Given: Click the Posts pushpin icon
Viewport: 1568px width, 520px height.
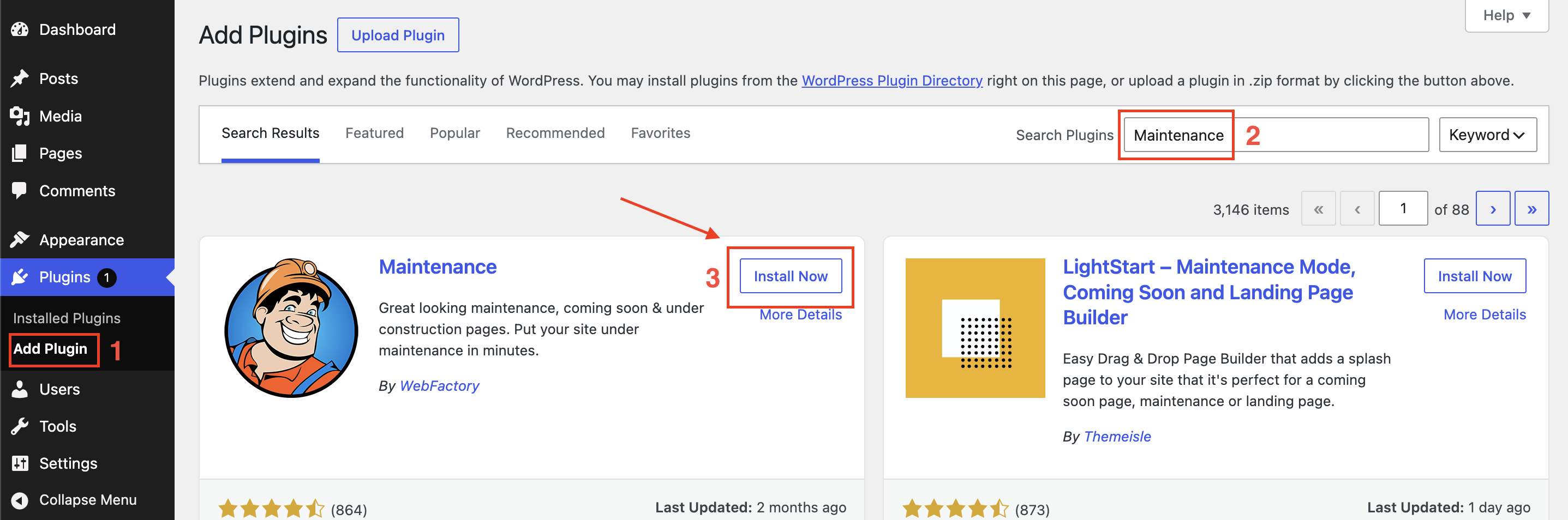Looking at the screenshot, I should pyautogui.click(x=20, y=78).
